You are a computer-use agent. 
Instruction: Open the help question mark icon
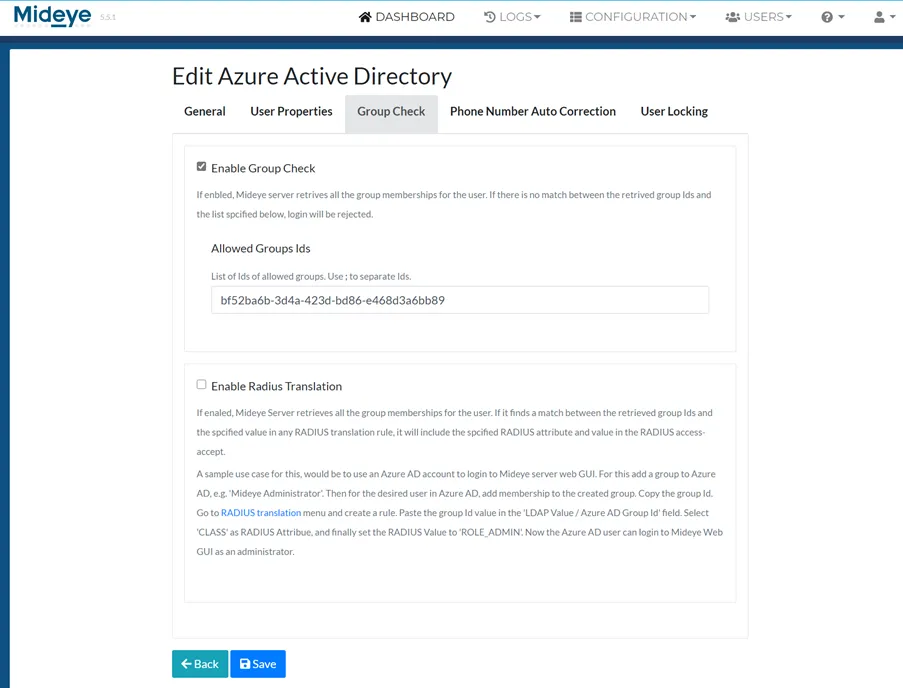point(828,16)
